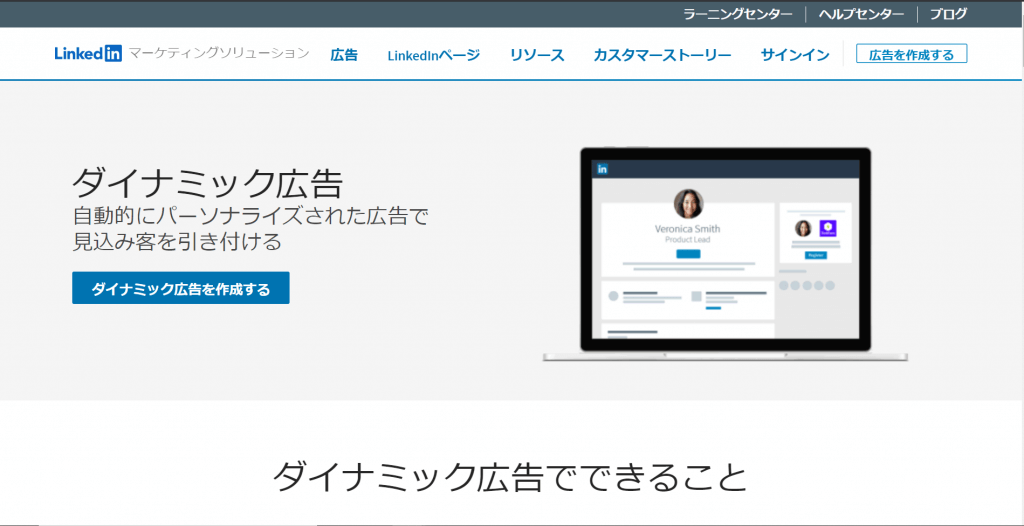Viewport: 1024px width, 526px height.
Task: Open the ラーニングセンター link
Action: point(738,14)
